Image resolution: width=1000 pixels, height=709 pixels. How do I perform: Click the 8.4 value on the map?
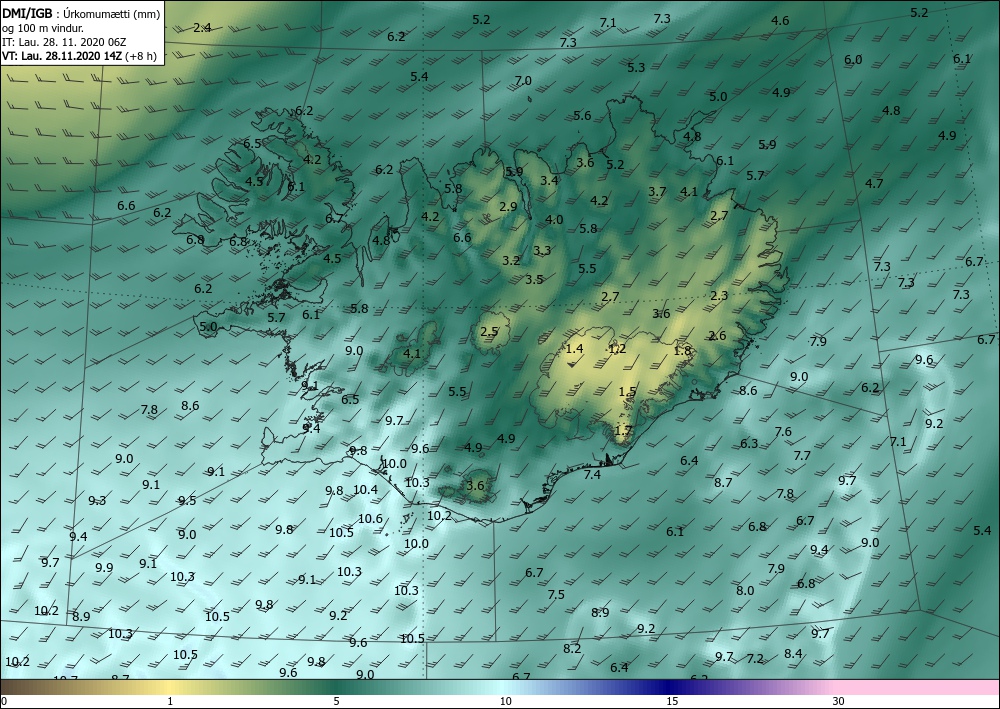pyautogui.click(x=793, y=653)
